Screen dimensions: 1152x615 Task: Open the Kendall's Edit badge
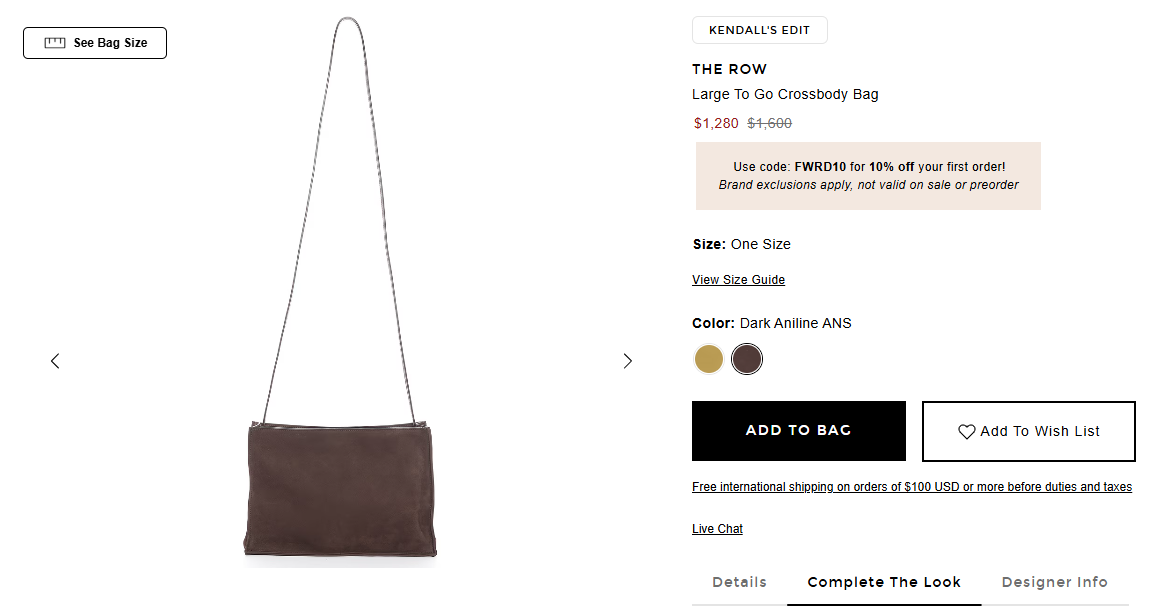tap(759, 30)
